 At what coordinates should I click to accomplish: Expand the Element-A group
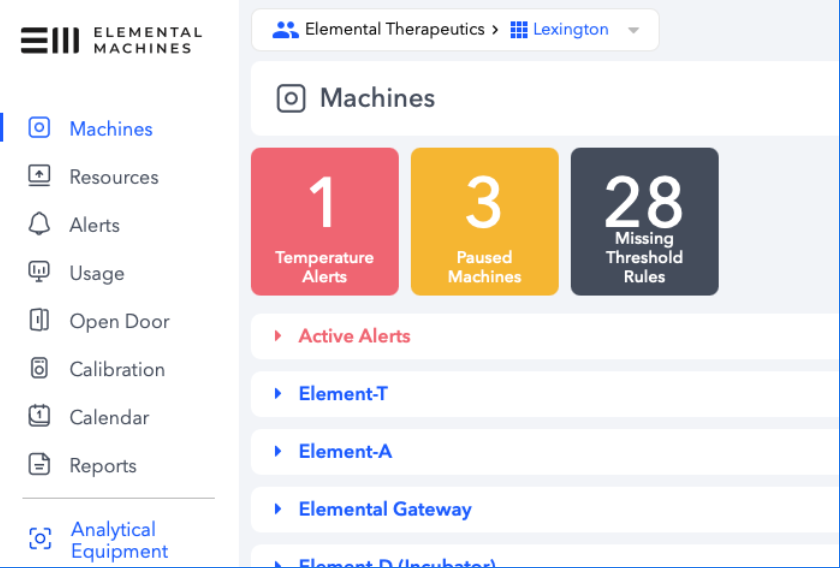click(x=278, y=451)
